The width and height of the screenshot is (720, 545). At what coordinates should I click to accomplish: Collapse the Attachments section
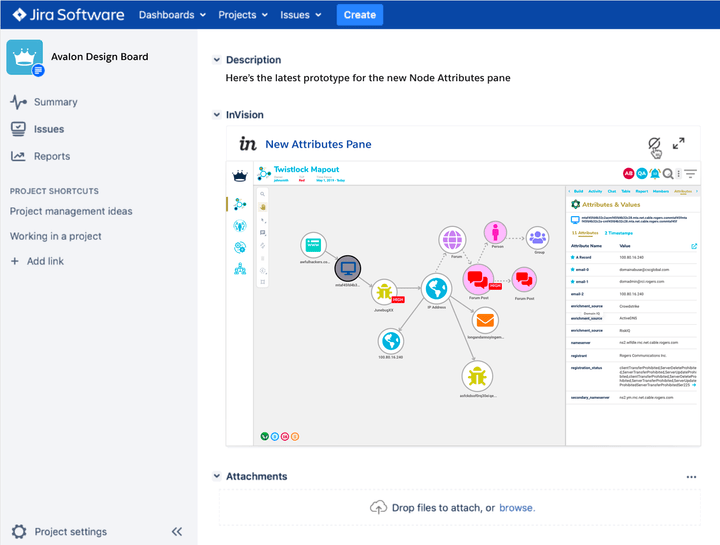[217, 477]
